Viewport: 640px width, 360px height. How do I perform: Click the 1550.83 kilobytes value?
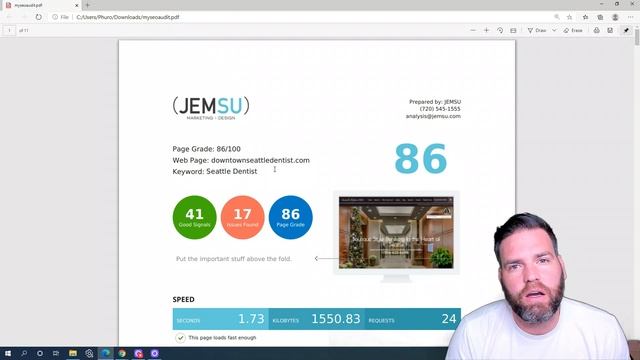[x=336, y=319]
